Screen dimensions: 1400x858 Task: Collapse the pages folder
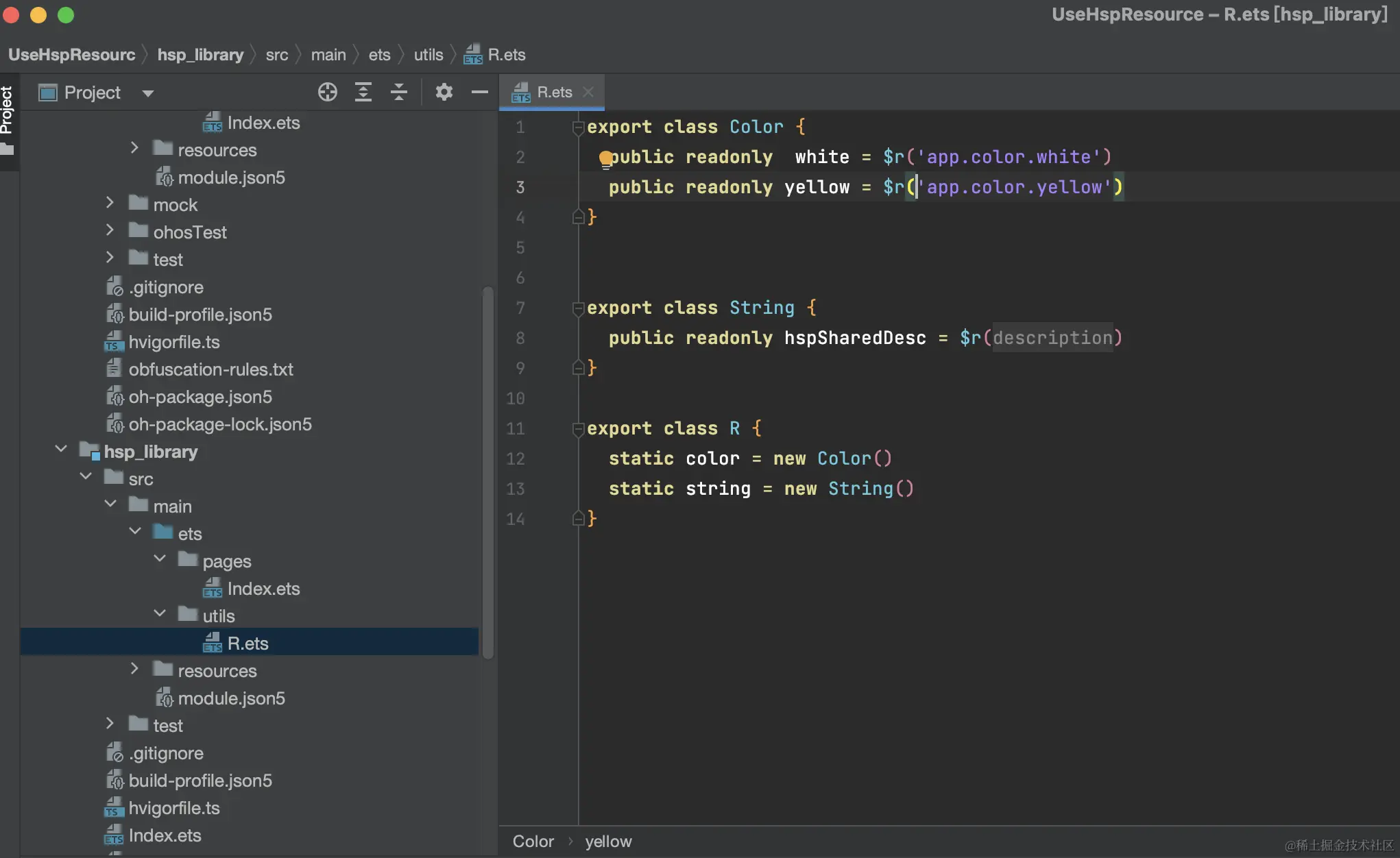click(x=160, y=559)
